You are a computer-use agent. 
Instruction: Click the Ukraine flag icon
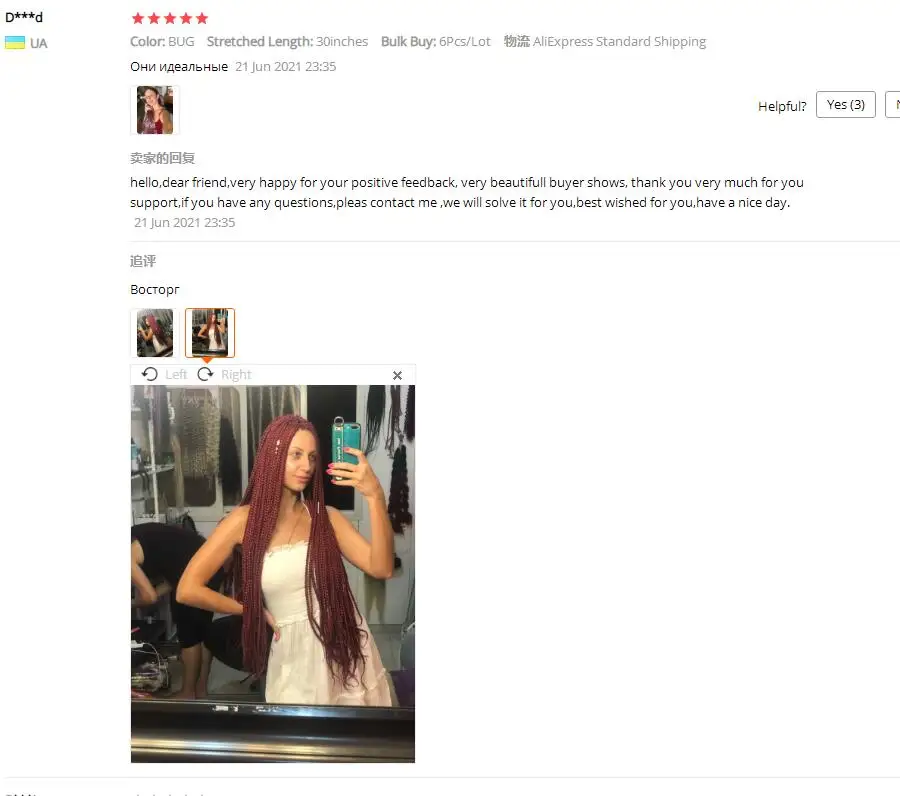[x=15, y=42]
